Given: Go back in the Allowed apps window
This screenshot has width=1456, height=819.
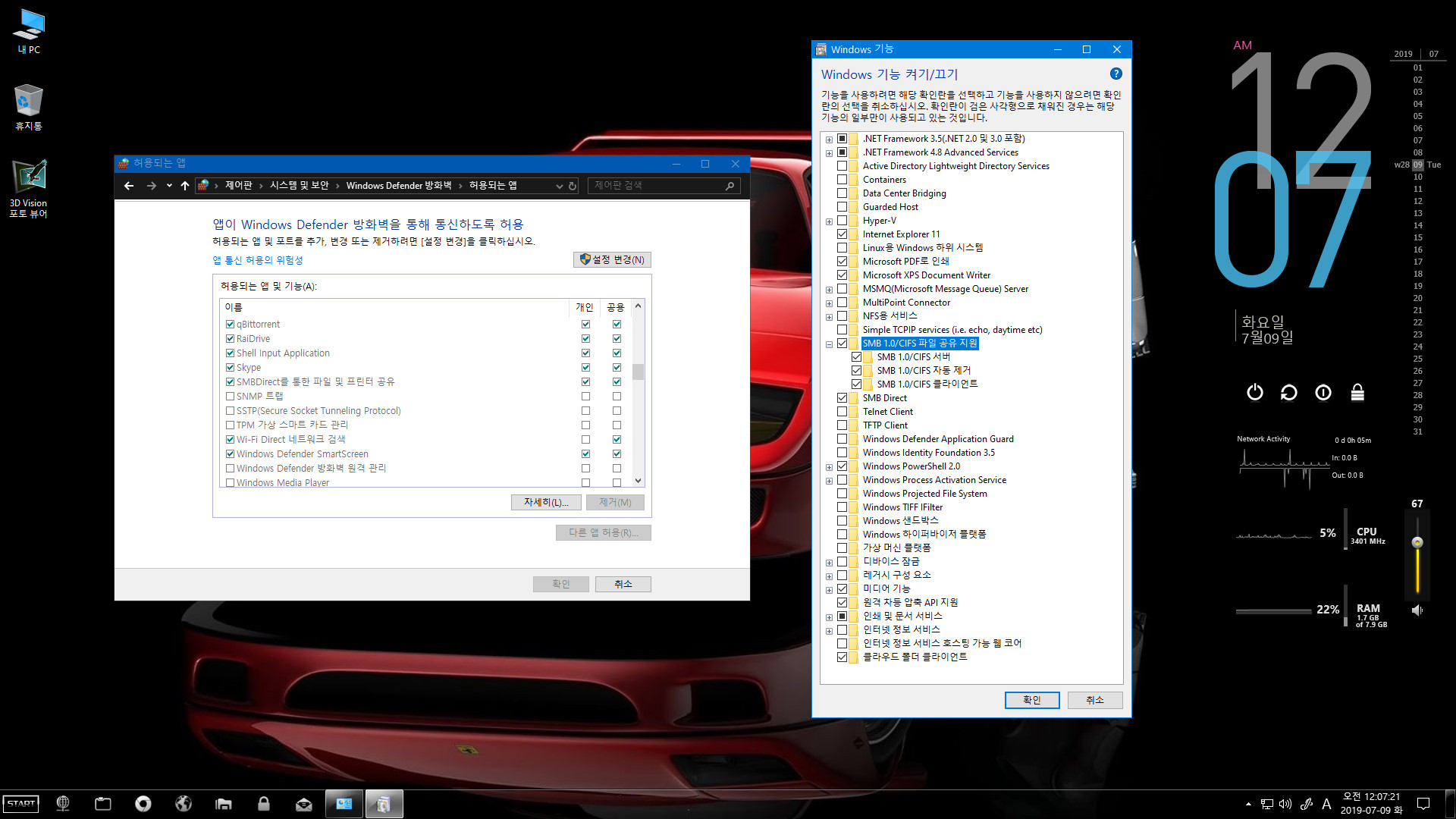Looking at the screenshot, I should (129, 186).
